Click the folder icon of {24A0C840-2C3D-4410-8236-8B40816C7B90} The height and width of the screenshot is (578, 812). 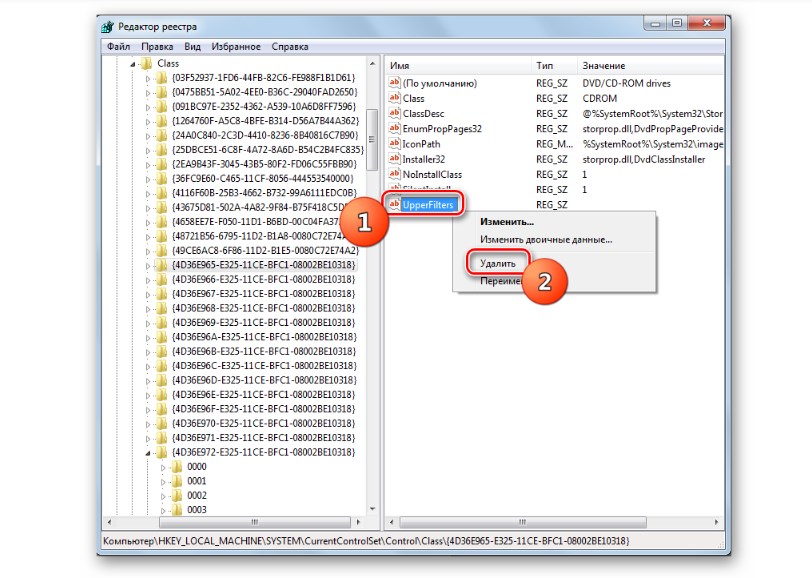tap(162, 135)
